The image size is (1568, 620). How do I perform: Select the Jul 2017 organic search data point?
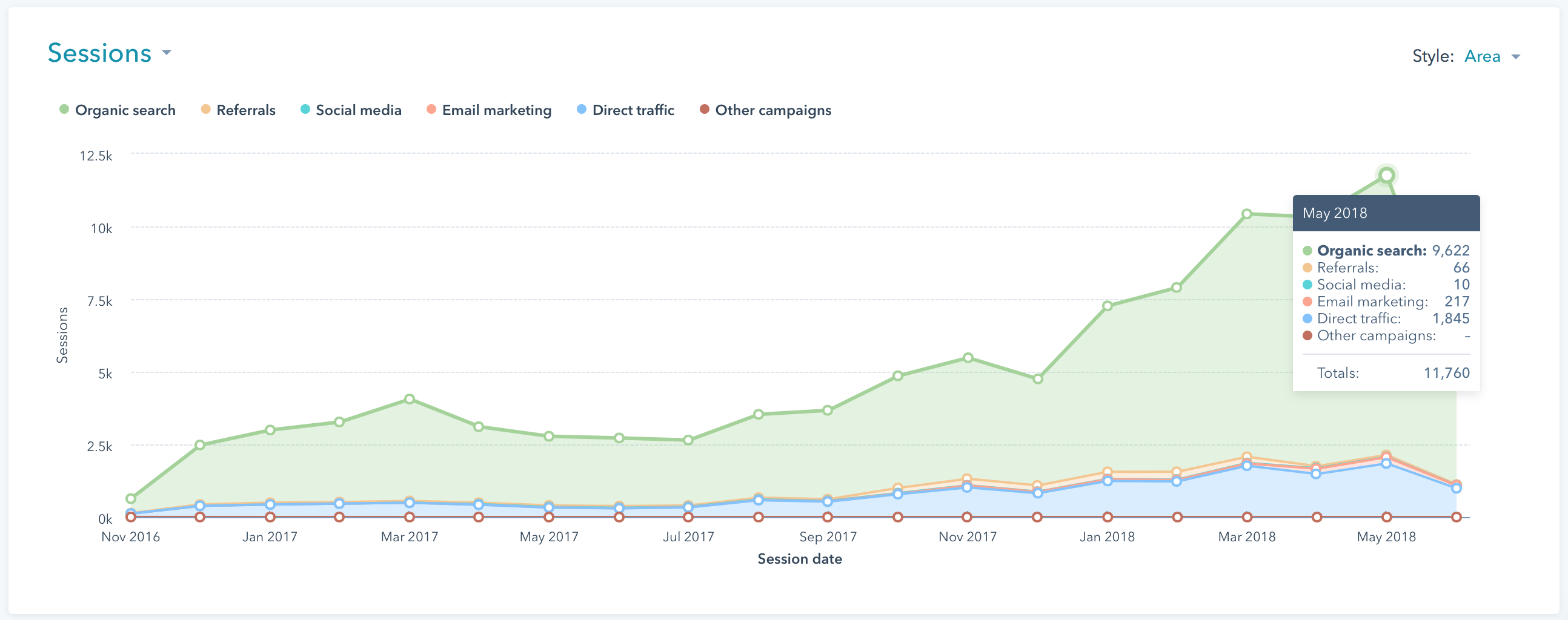688,440
